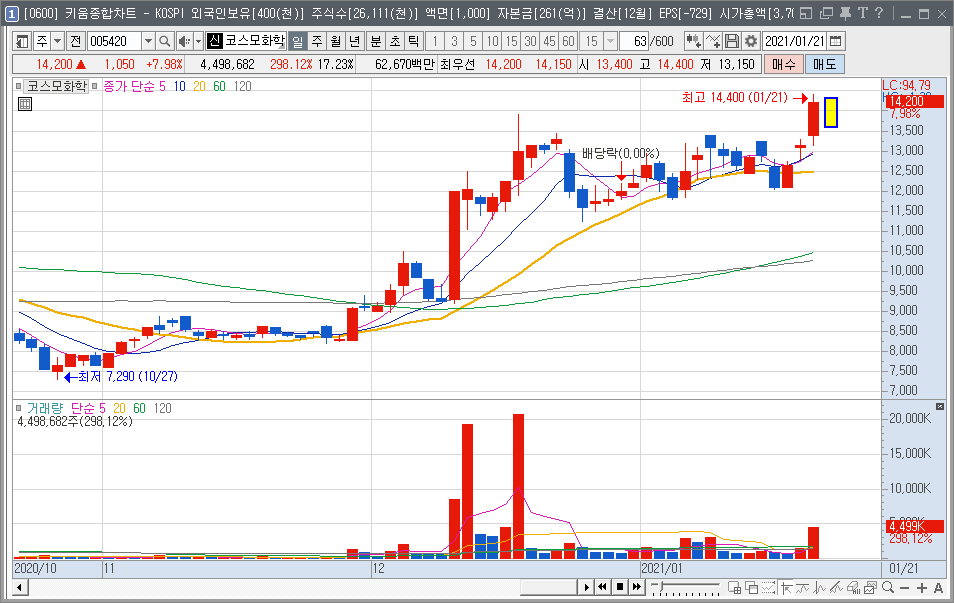Select daily (일) chart period
The width and height of the screenshot is (954, 603).
pyautogui.click(x=297, y=41)
